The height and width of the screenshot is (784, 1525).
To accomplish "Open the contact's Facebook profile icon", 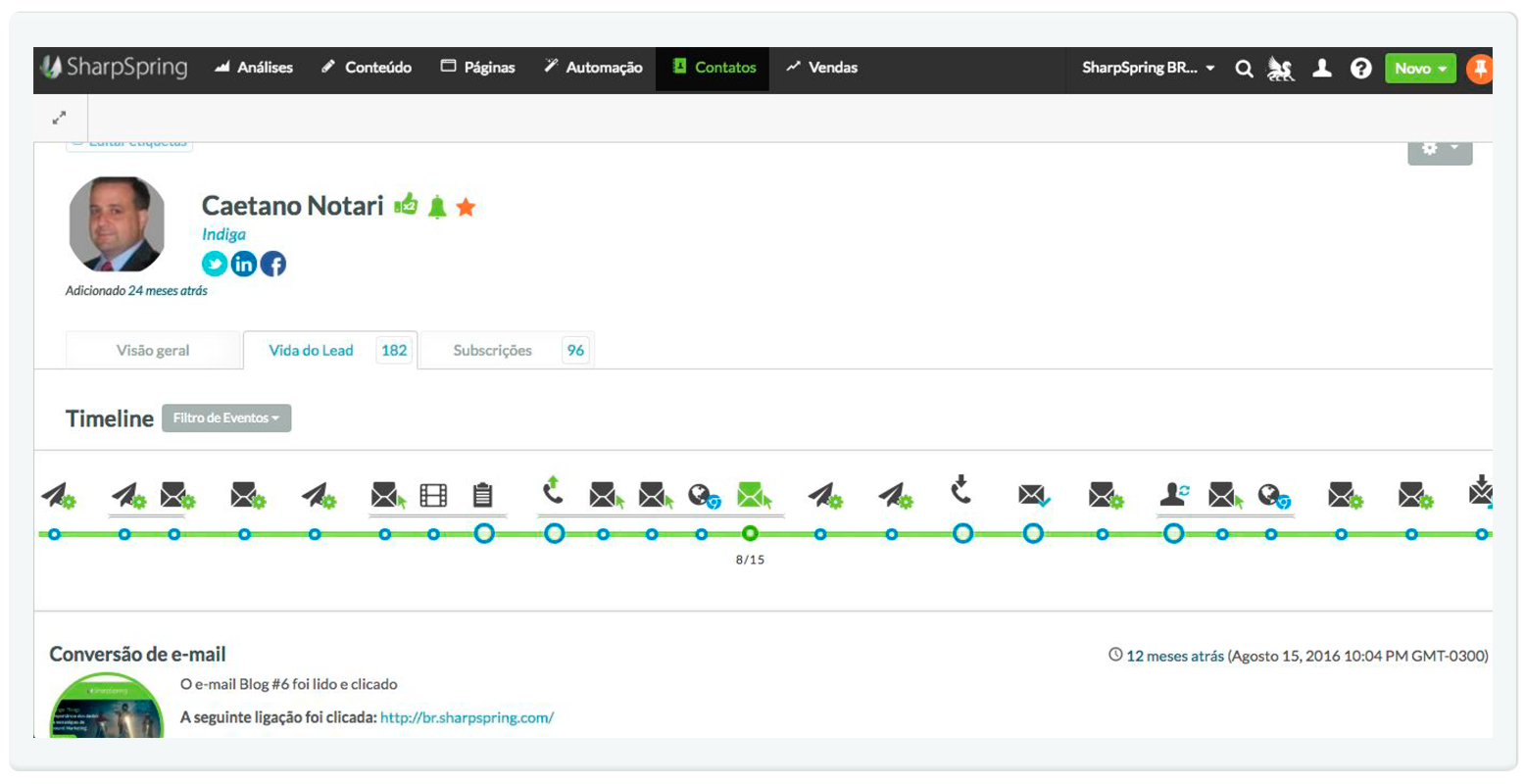I will tap(273, 264).
